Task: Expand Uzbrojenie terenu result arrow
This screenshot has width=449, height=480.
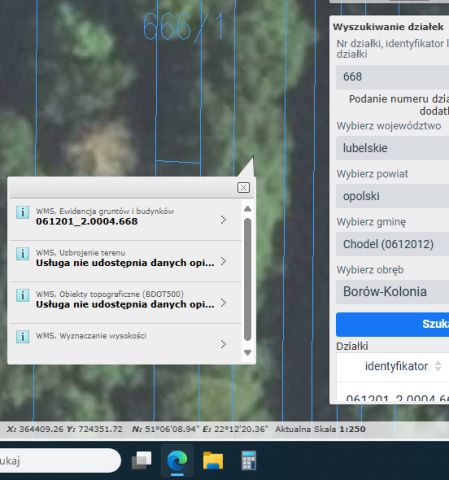Action: click(224, 261)
